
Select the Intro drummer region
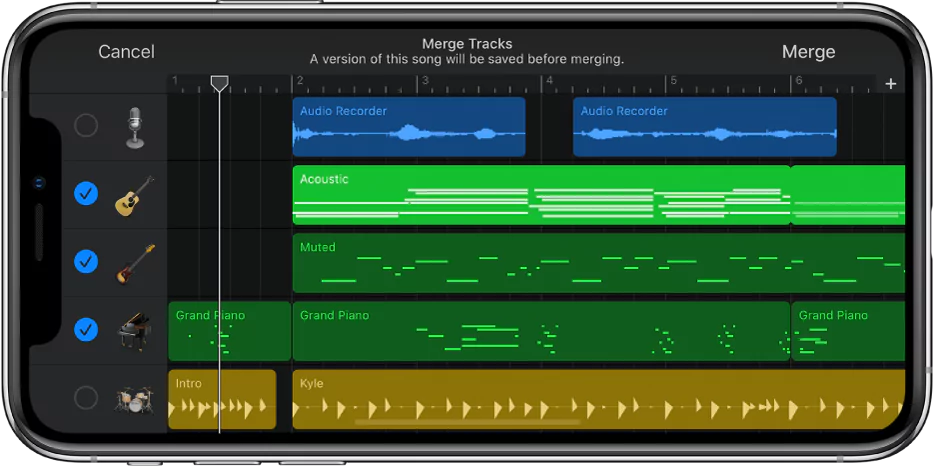click(x=222, y=399)
